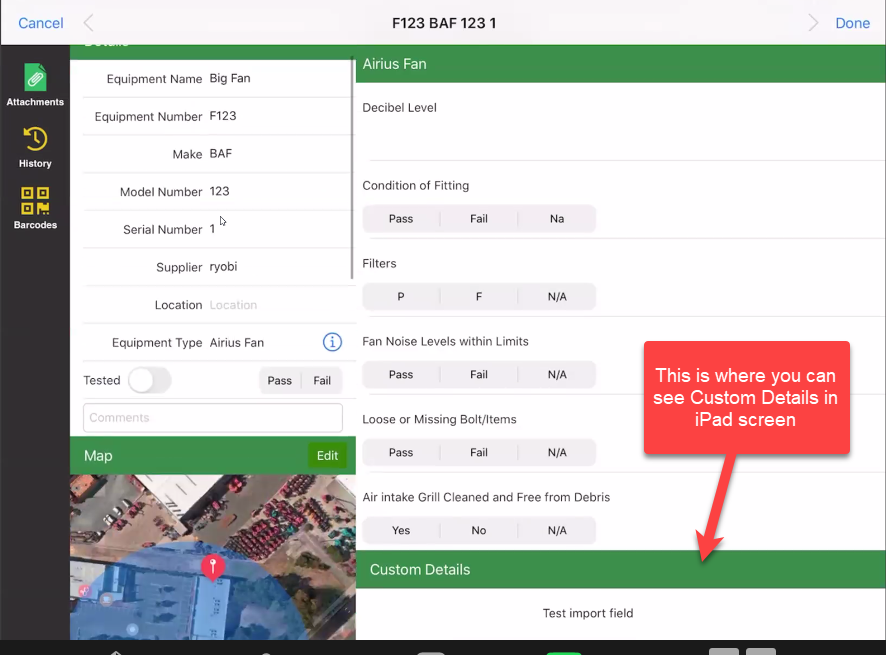Open the Attachments paperclip icon
The height and width of the screenshot is (655, 886).
[35, 79]
